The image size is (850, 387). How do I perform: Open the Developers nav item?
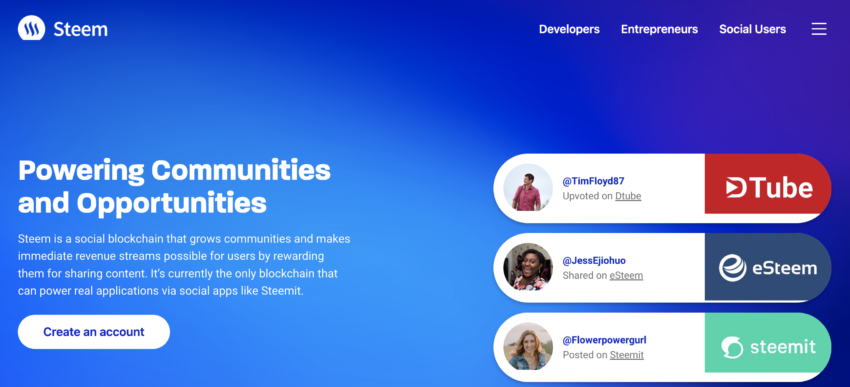click(569, 29)
